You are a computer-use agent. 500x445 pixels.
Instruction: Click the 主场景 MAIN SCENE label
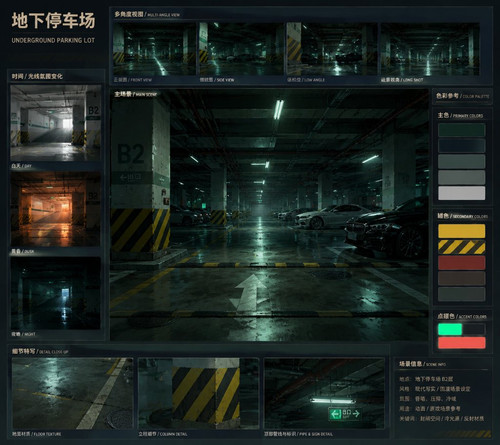point(136,94)
